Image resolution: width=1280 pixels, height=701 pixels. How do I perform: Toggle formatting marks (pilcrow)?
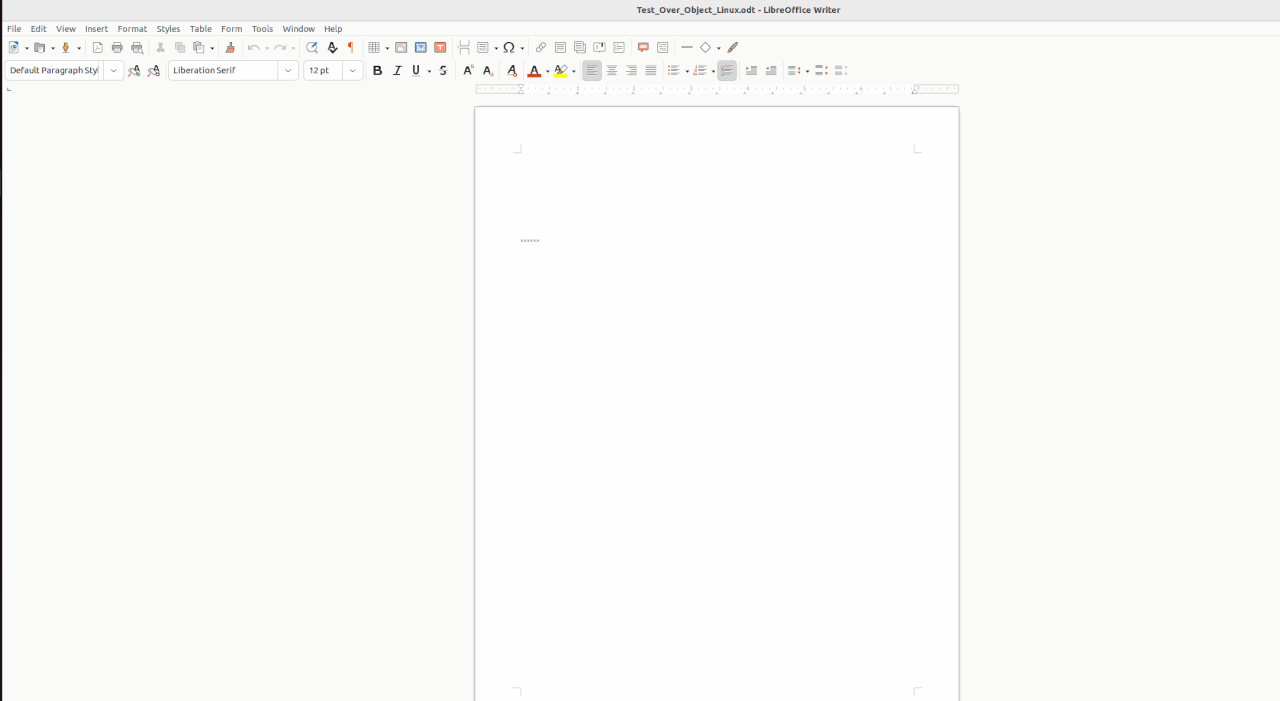[x=350, y=47]
